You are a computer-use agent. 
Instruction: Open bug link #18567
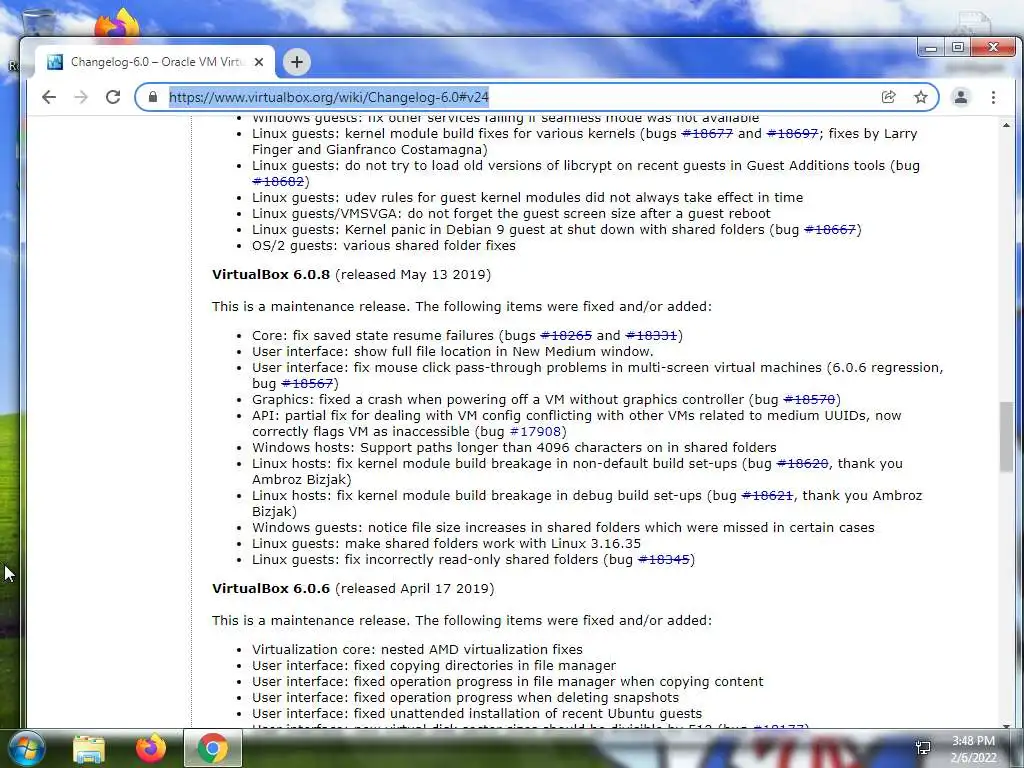[307, 384]
